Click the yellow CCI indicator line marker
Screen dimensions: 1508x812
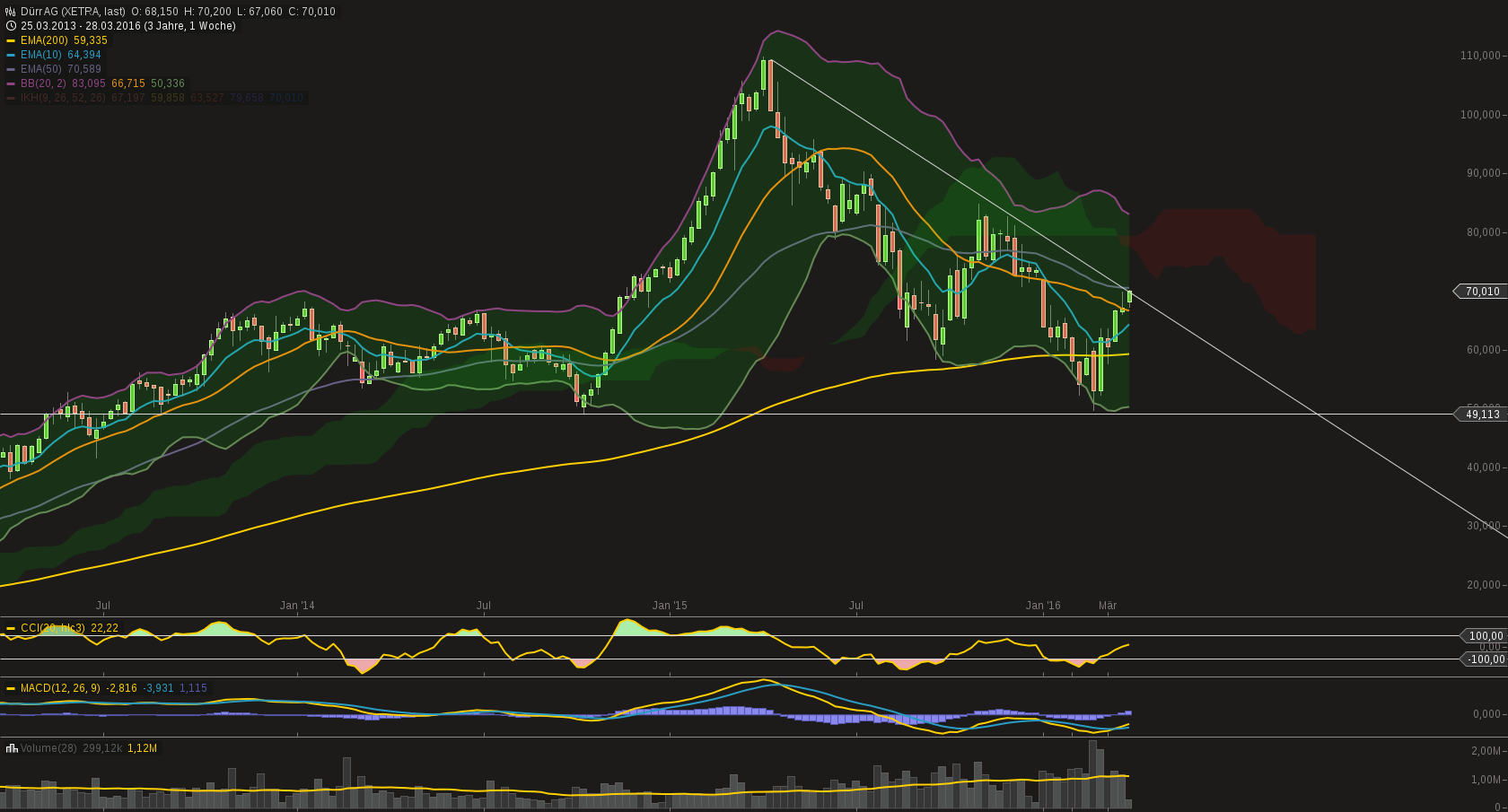pos(11,628)
